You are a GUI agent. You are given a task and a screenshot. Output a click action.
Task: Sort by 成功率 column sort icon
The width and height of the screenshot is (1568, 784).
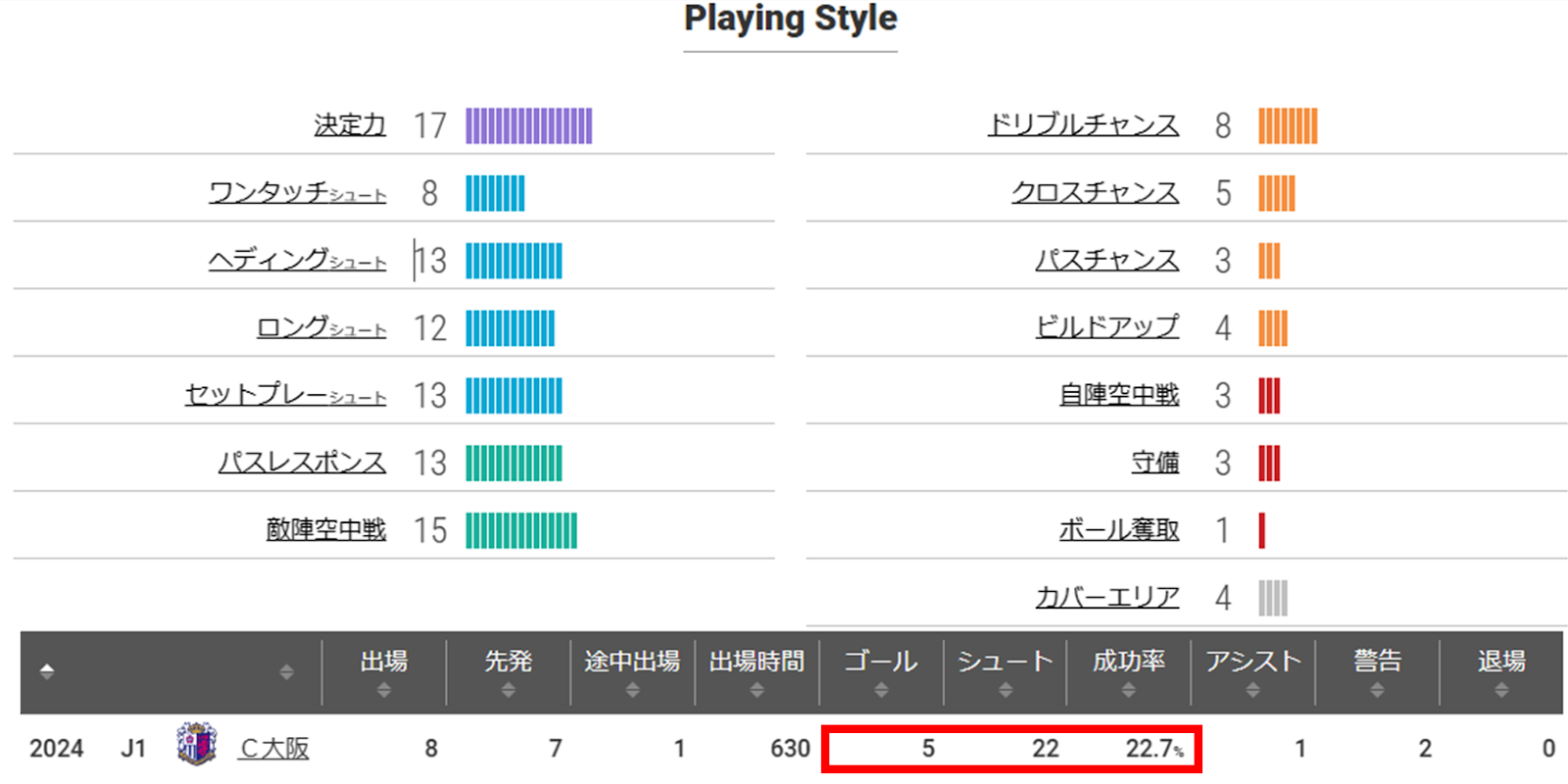(1129, 690)
